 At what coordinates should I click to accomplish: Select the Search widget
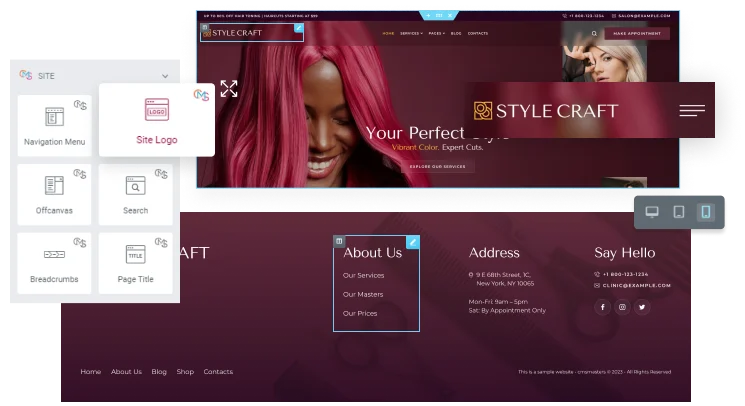point(135,194)
